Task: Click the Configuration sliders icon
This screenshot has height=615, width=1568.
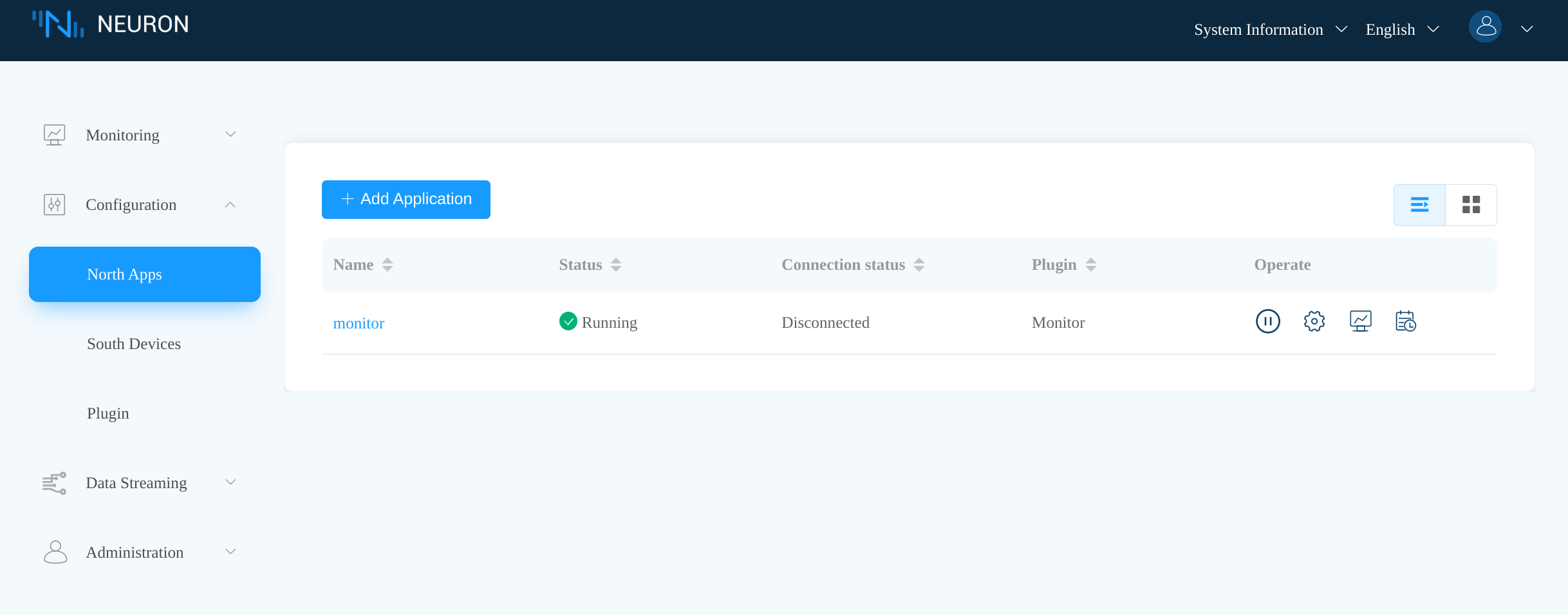Action: tap(54, 204)
